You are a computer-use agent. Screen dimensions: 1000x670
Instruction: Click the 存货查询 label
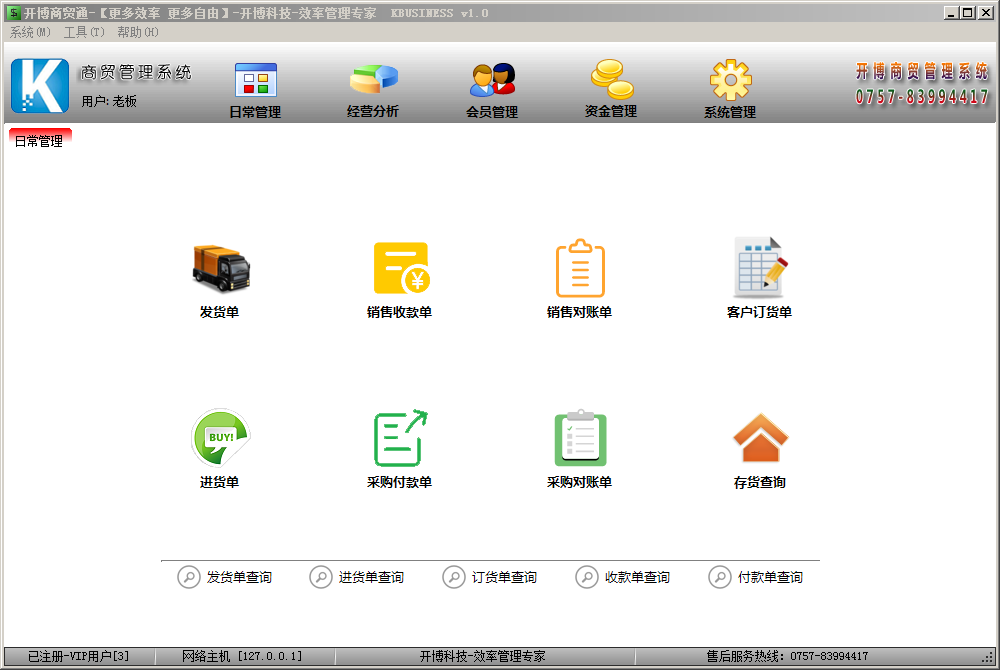coord(759,483)
